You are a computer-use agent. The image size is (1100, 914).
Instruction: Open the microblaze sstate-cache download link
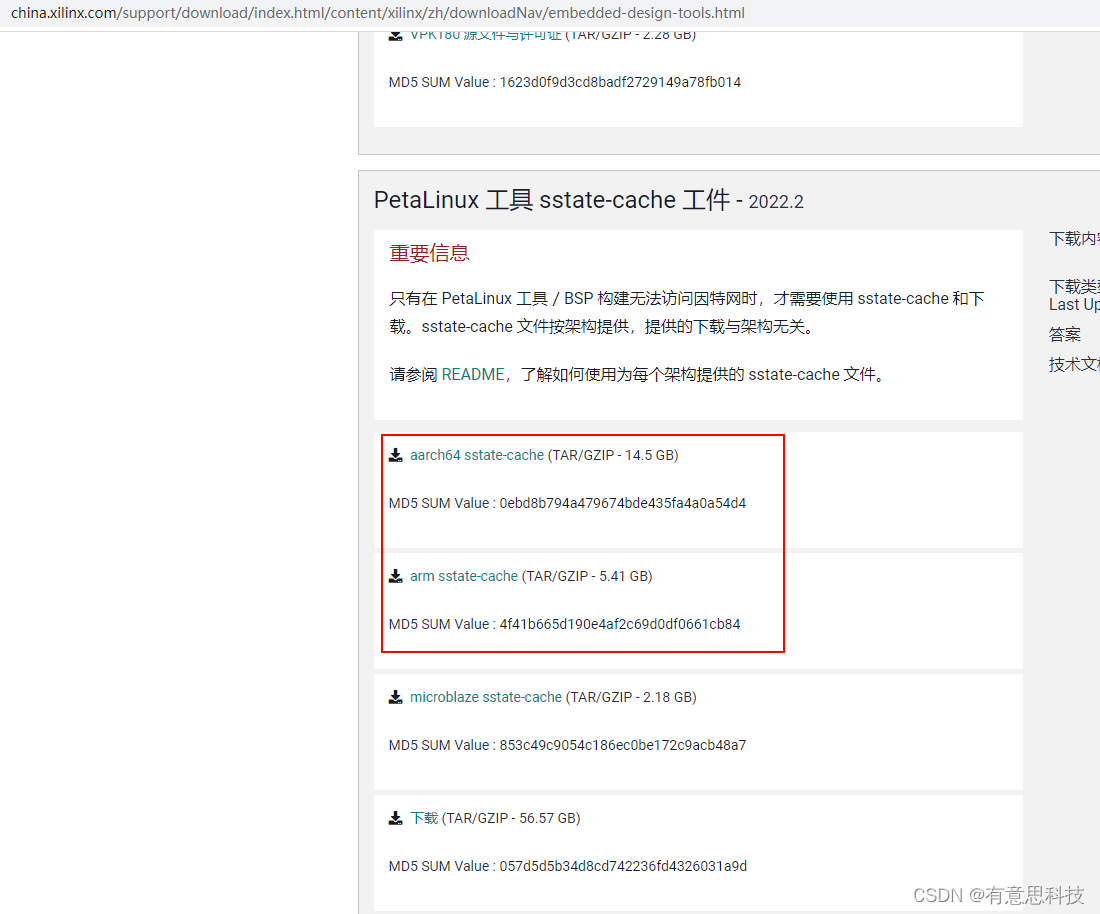(485, 697)
